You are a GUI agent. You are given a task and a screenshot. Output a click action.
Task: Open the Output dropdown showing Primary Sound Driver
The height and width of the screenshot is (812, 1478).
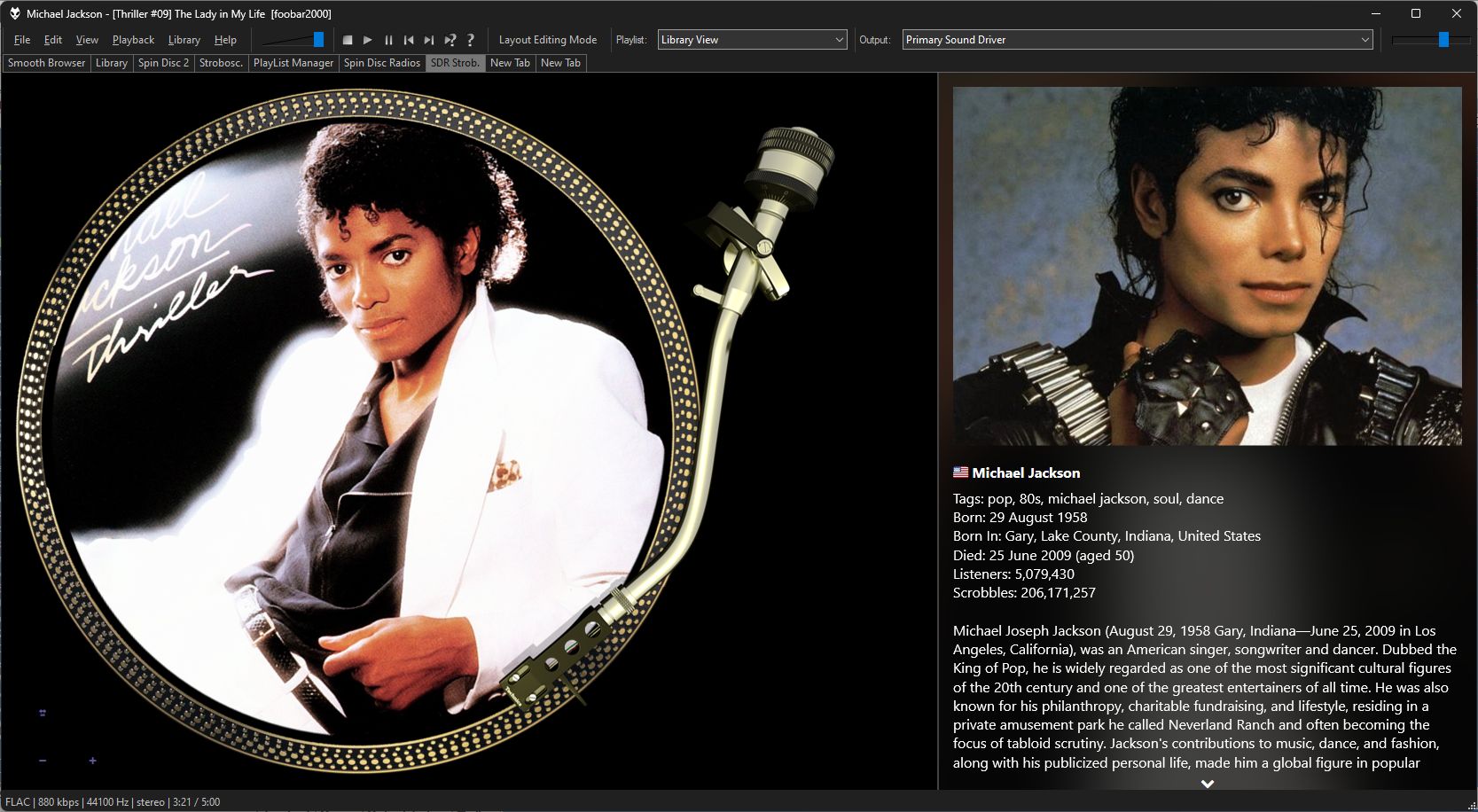(x=1138, y=40)
